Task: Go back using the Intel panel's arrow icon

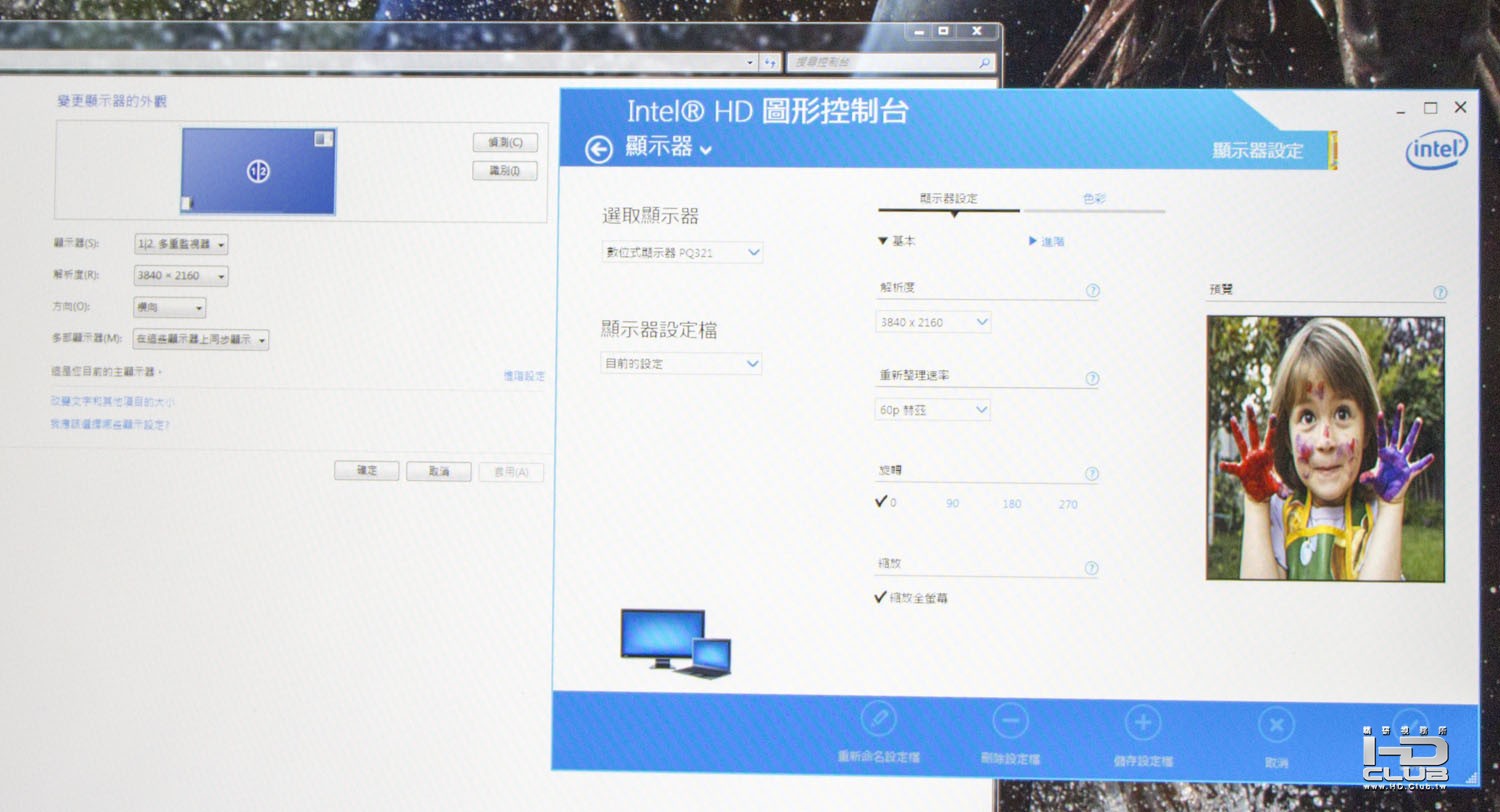Action: pos(598,150)
